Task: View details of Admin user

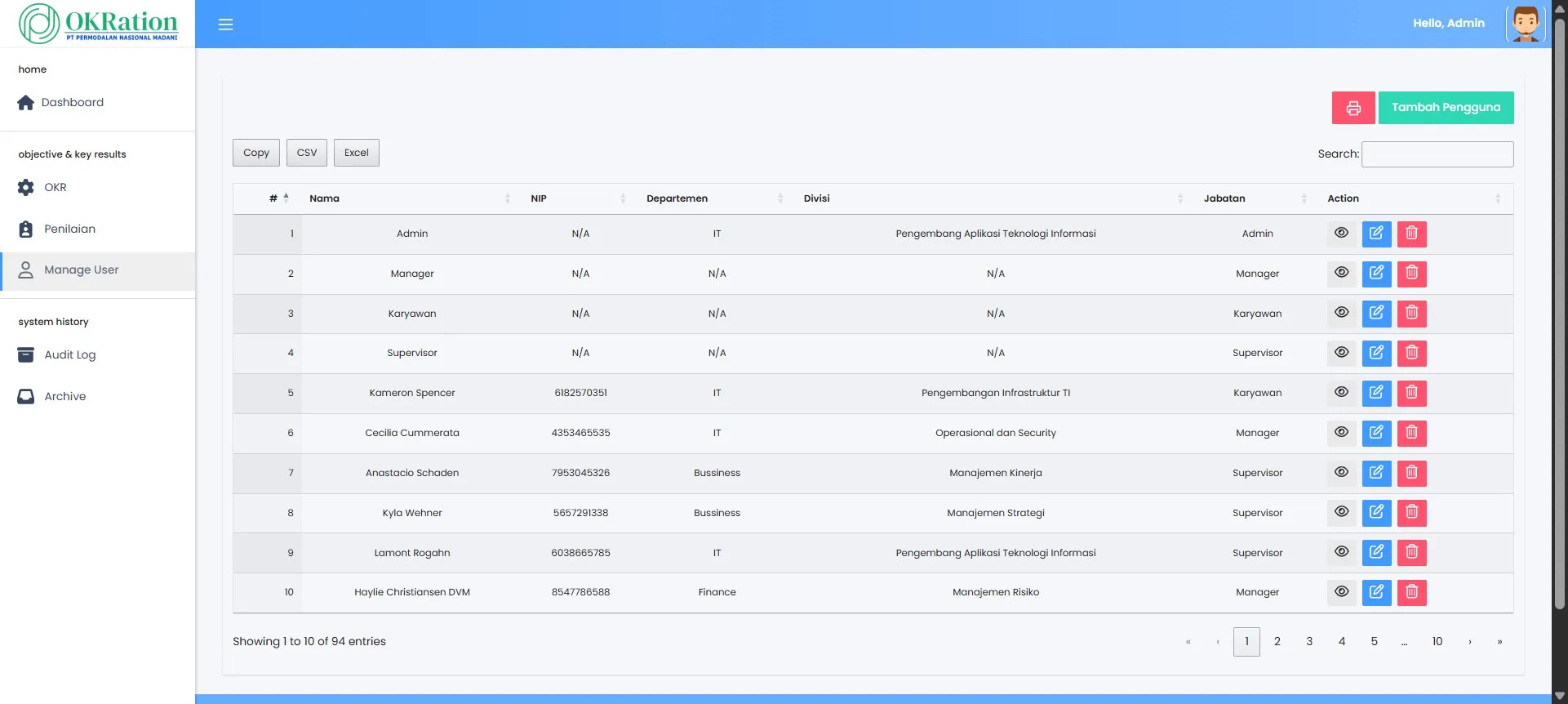Action: [x=1341, y=234]
